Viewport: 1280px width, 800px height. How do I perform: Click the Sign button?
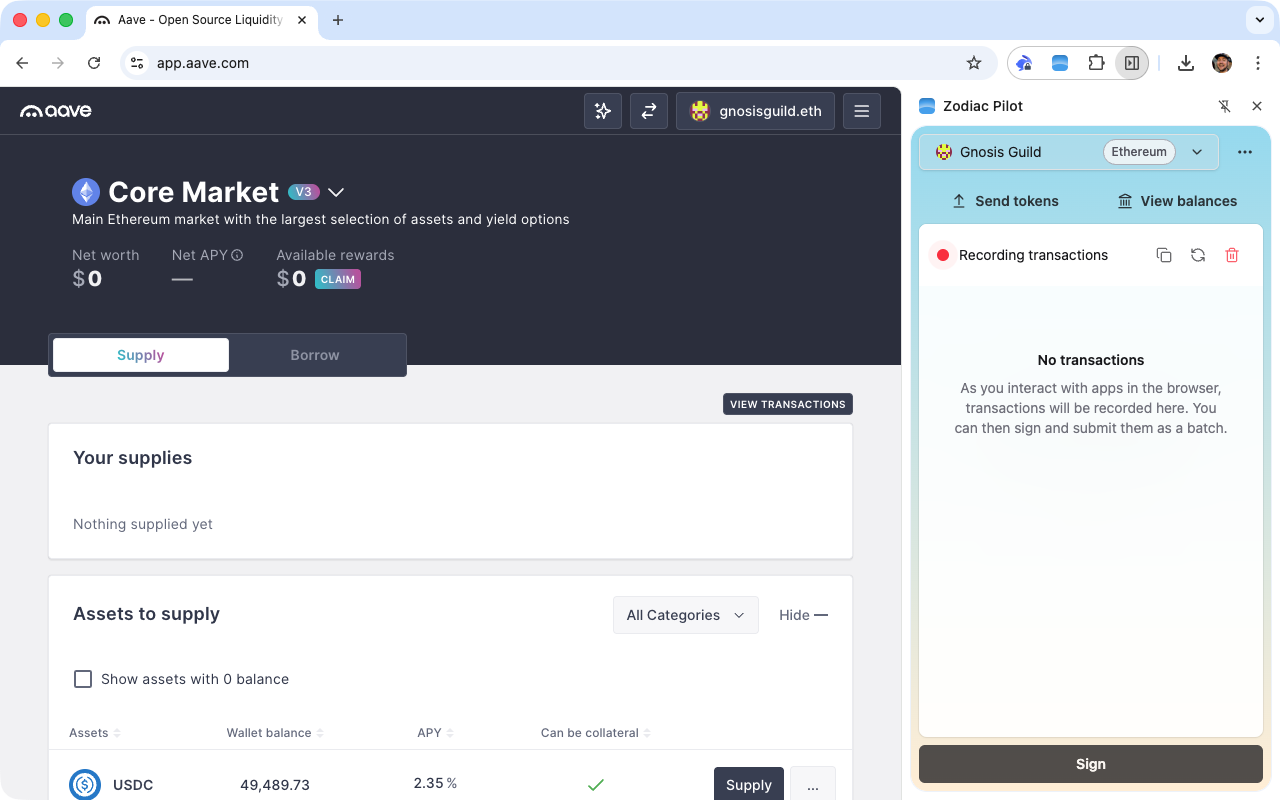point(1091,764)
